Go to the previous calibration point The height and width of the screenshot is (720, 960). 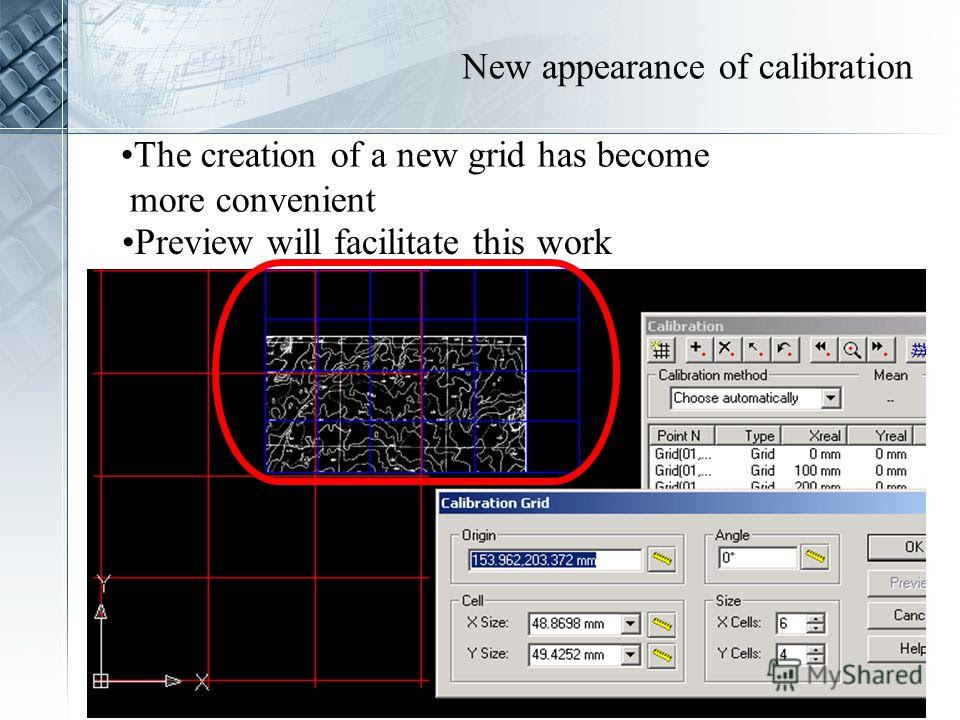coord(822,350)
